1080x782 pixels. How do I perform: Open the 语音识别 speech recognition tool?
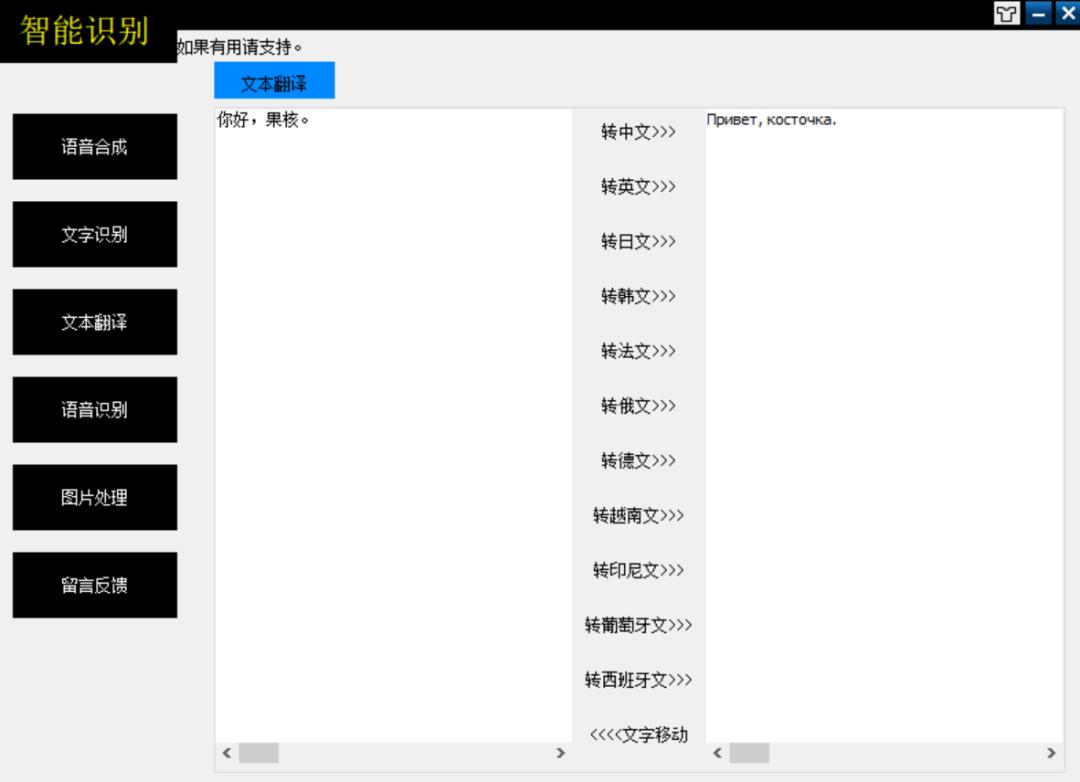click(x=94, y=409)
